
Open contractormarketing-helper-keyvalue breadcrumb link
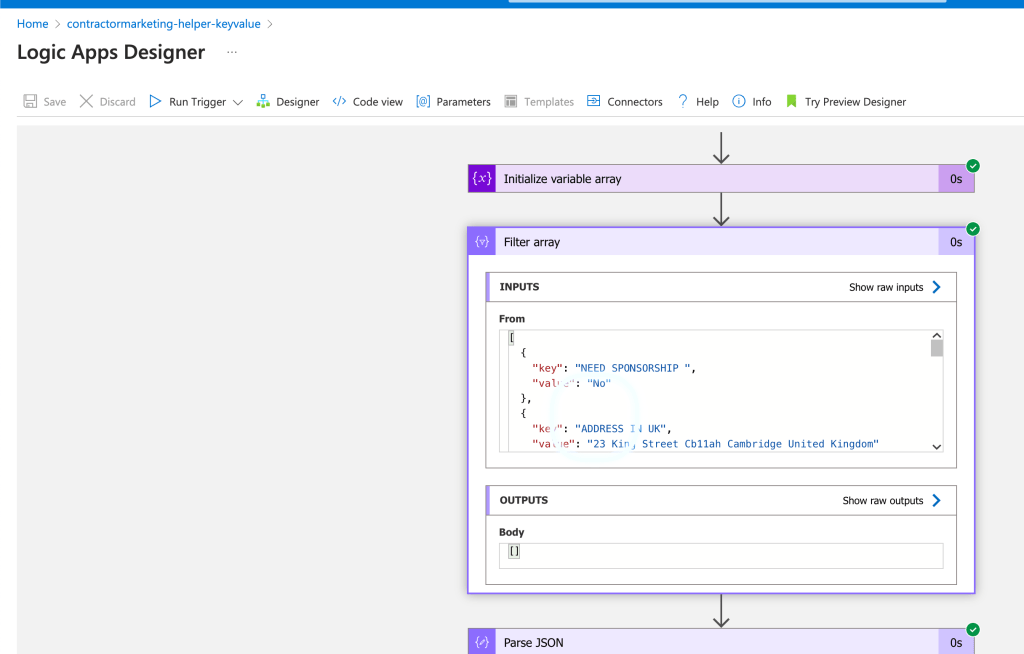[x=163, y=24]
